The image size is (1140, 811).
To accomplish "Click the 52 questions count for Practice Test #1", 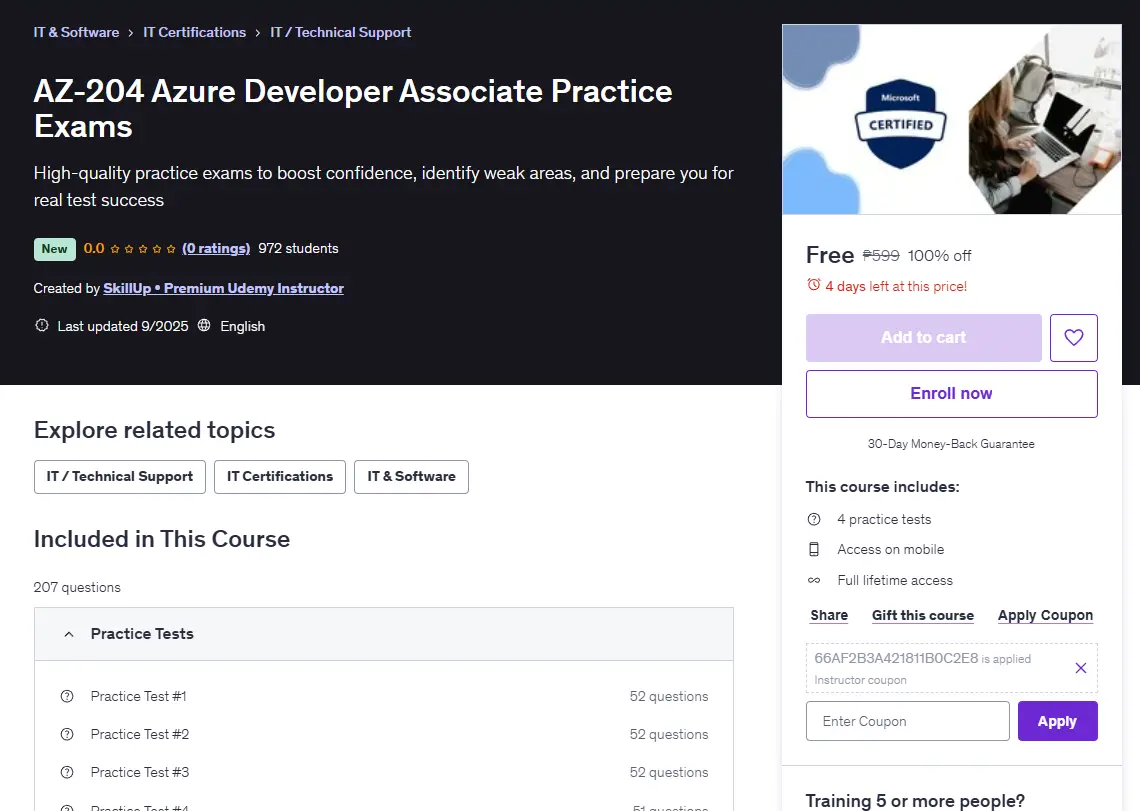I will coord(669,696).
